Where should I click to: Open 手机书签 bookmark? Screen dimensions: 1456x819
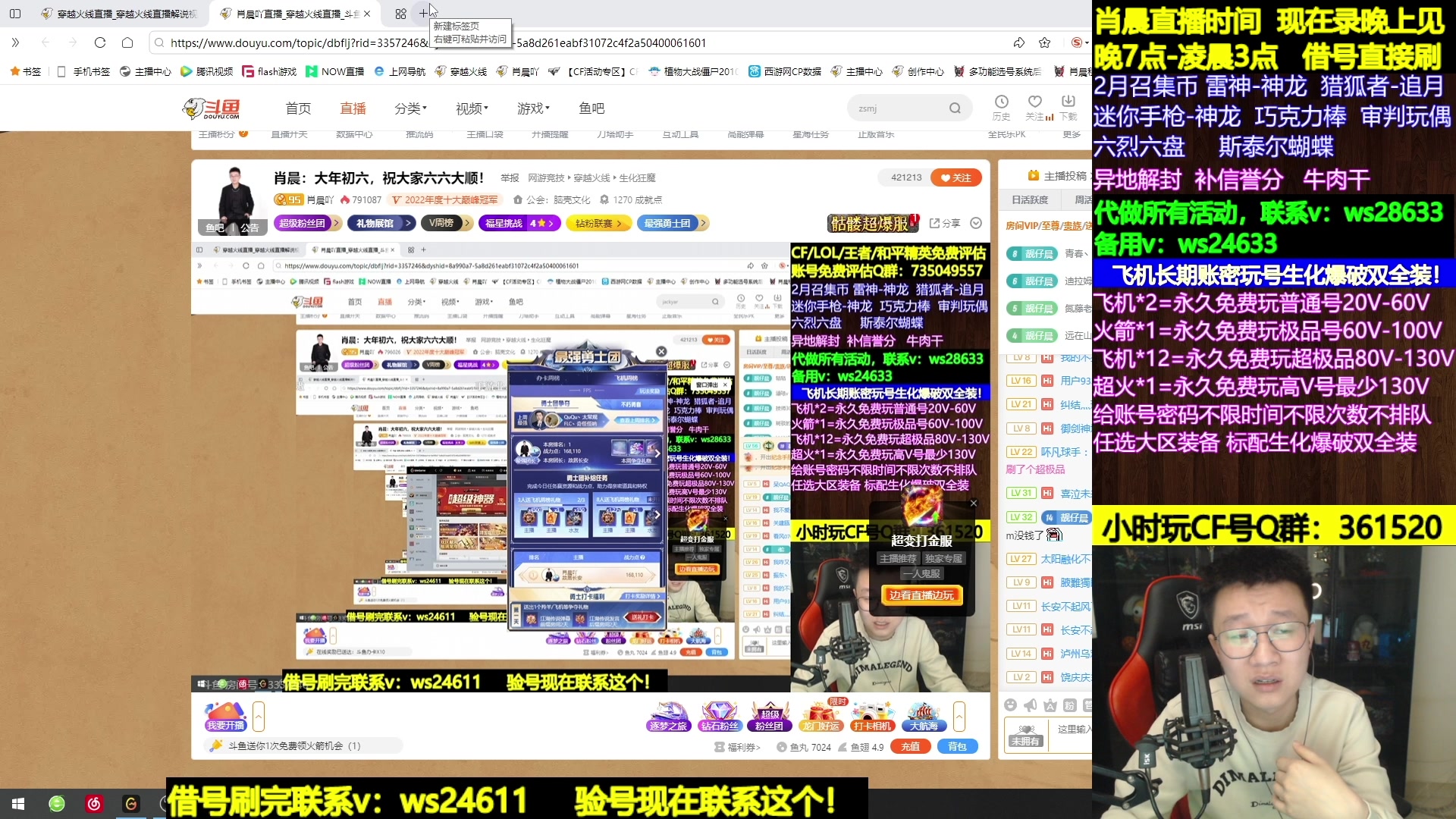coord(83,71)
